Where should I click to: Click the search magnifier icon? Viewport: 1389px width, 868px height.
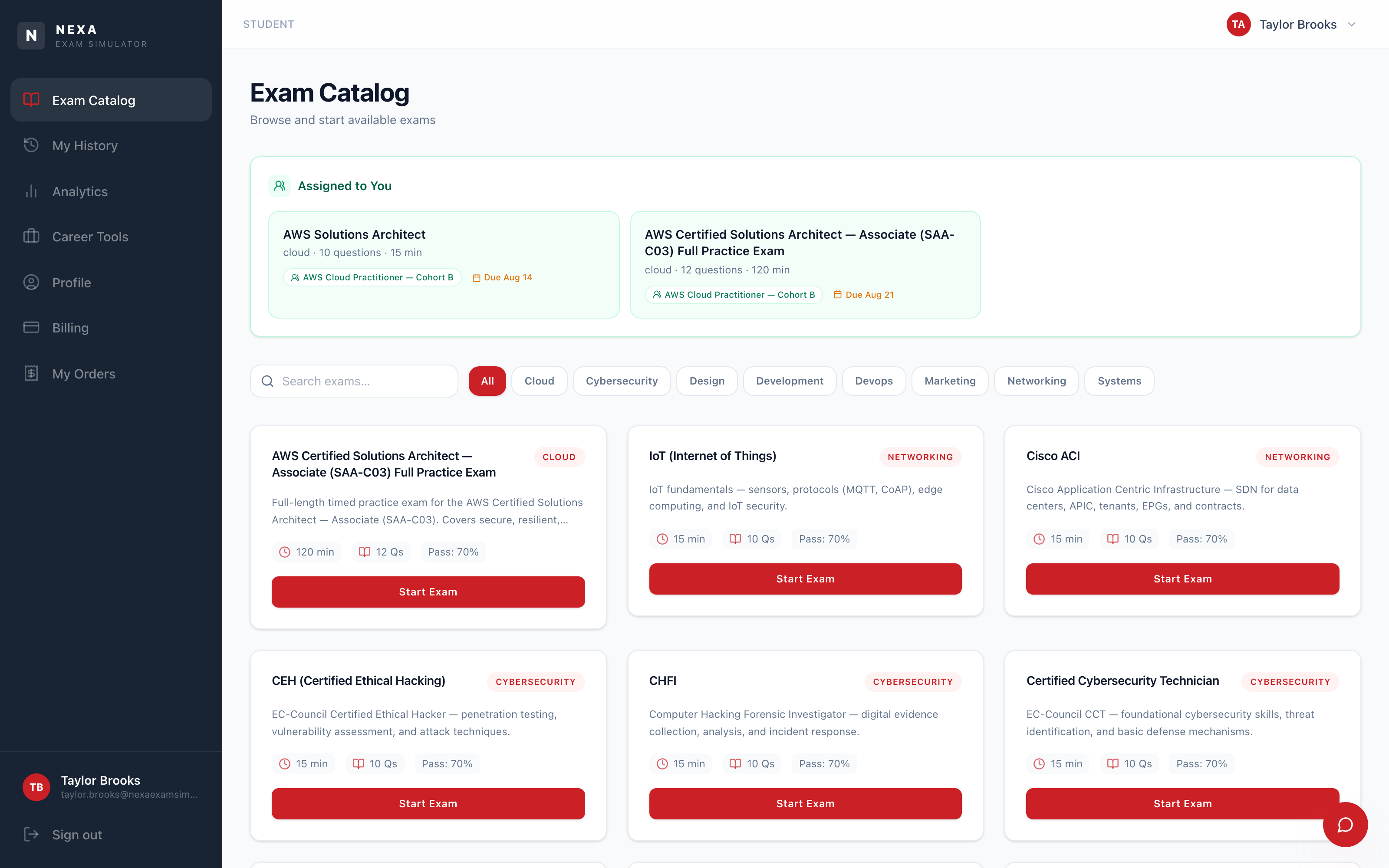[x=267, y=381]
